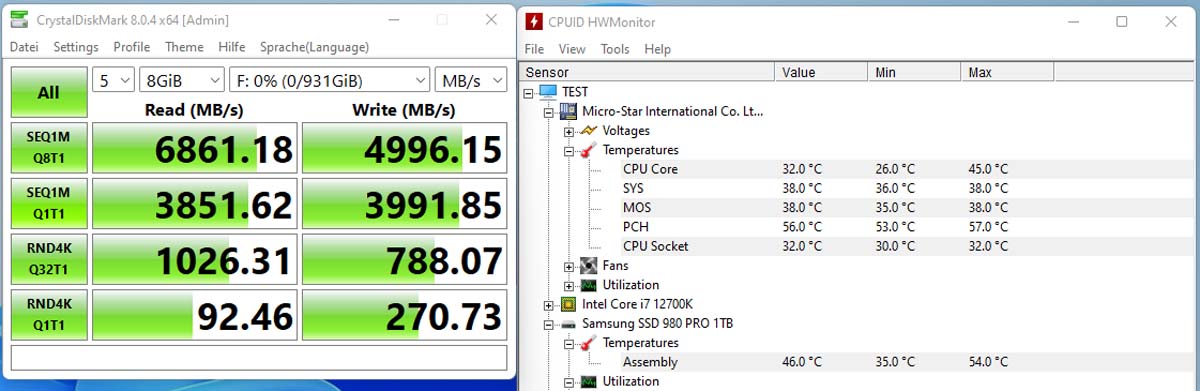Click the TEST computer monitor icon
This screenshot has height=391, width=1200.
[x=548, y=92]
